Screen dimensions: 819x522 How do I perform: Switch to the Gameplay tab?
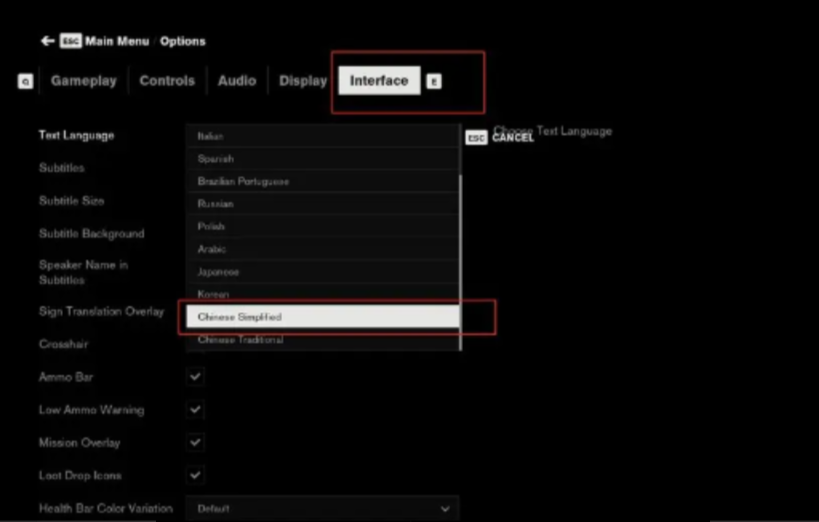84,81
